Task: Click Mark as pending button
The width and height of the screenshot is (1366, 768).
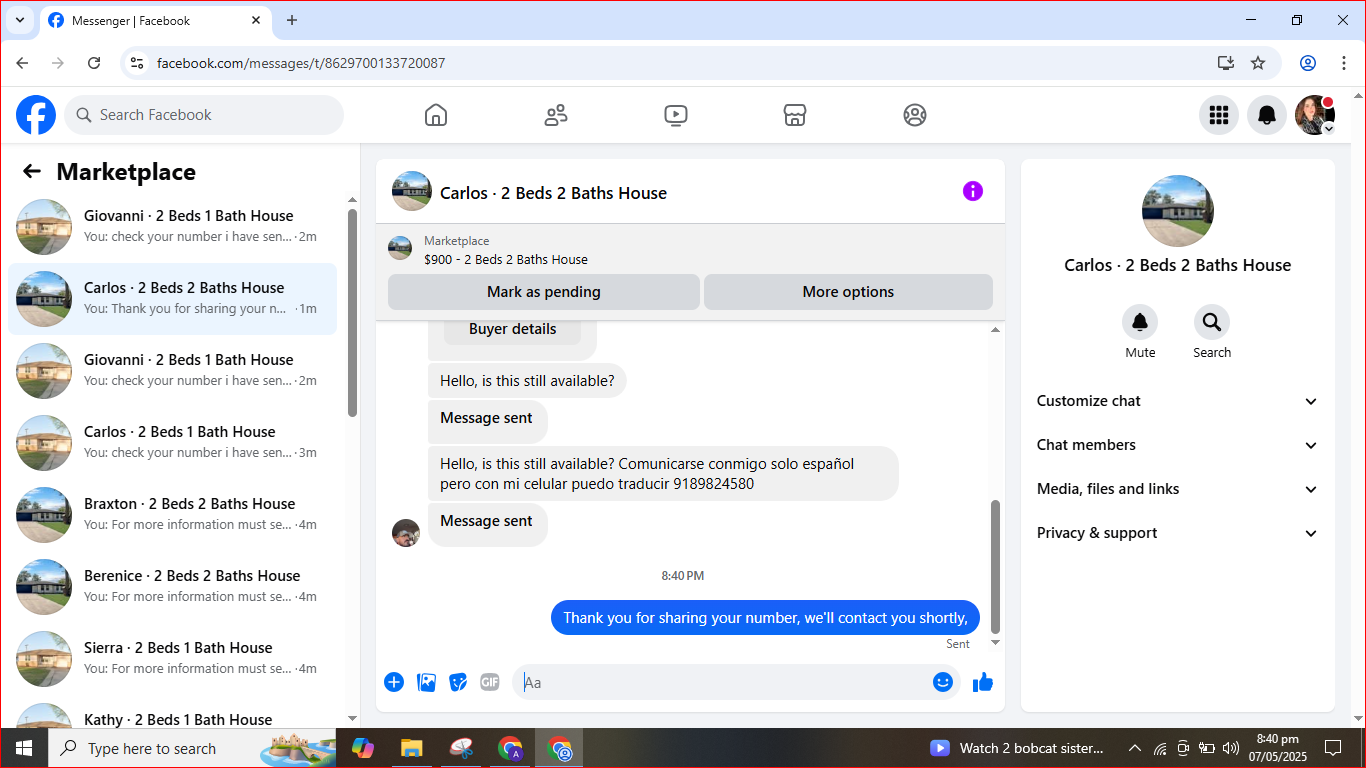Action: tap(544, 292)
